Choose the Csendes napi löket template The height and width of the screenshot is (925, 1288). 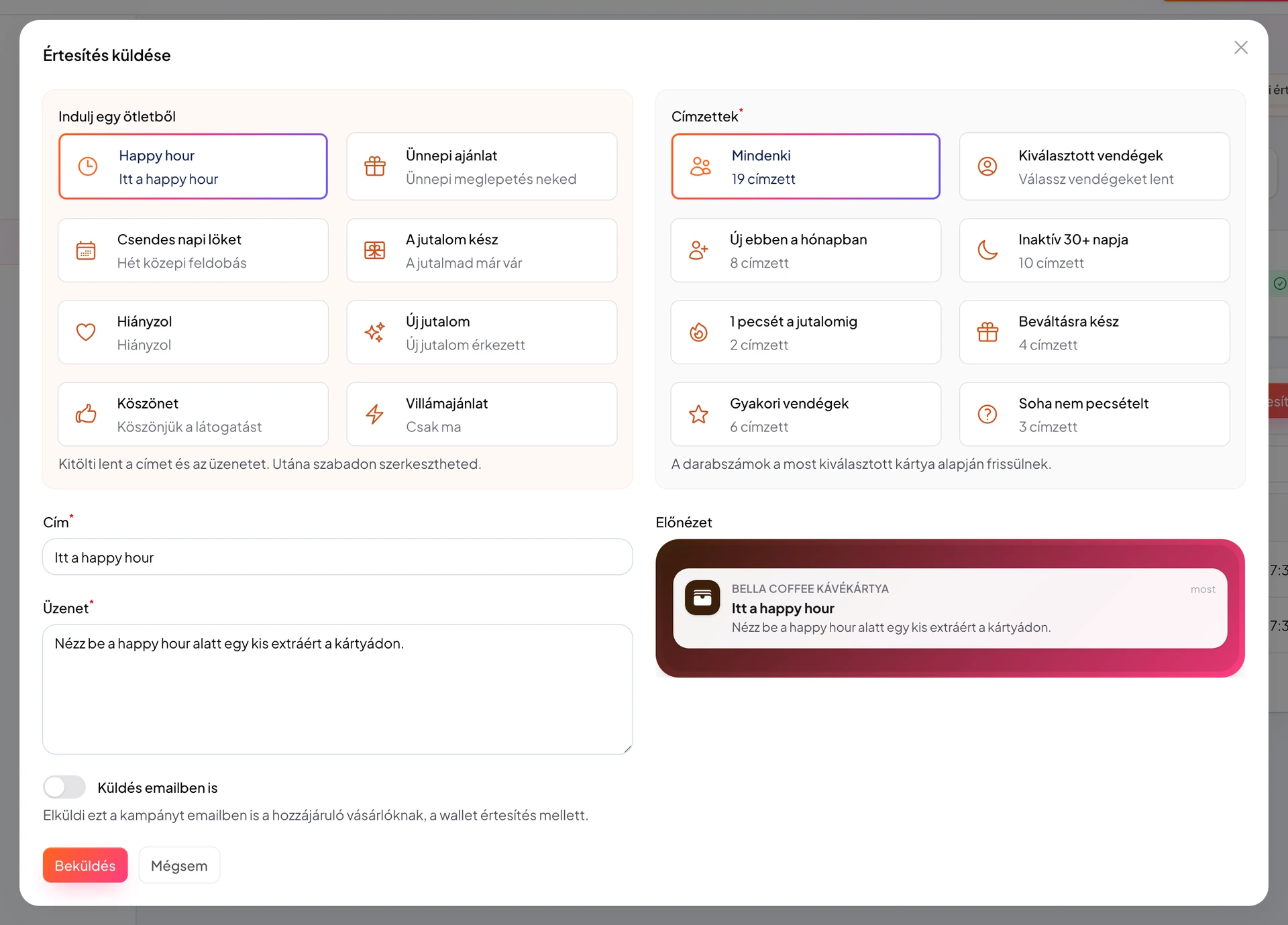point(193,250)
